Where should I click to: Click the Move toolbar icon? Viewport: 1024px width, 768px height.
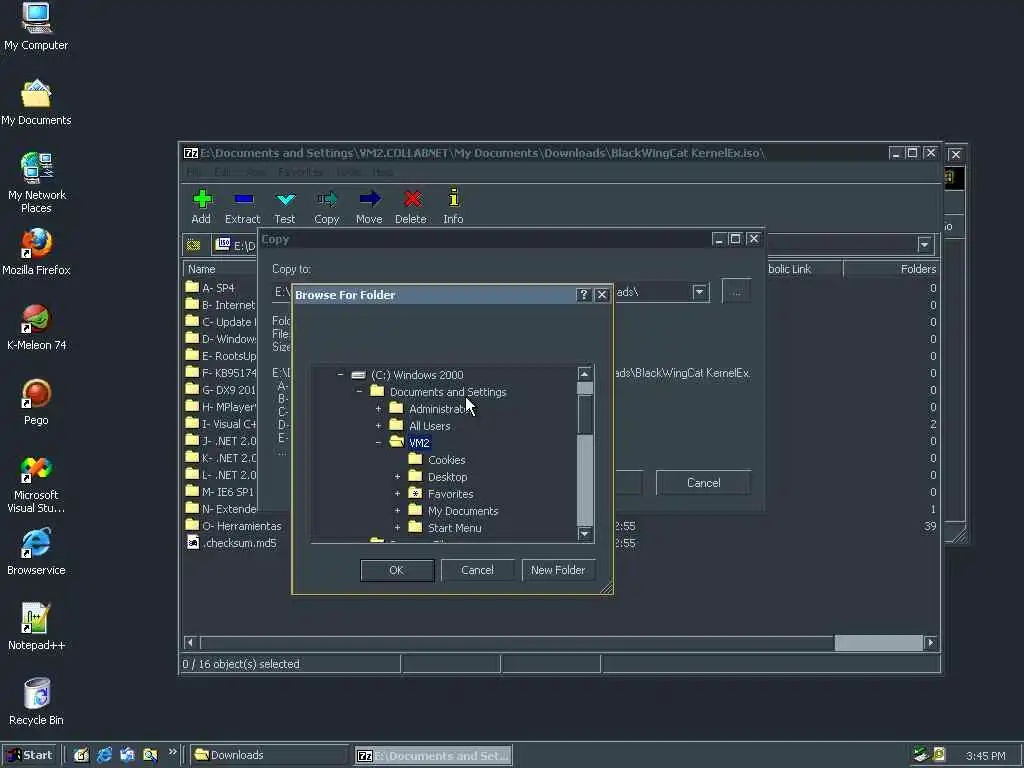pos(369,205)
